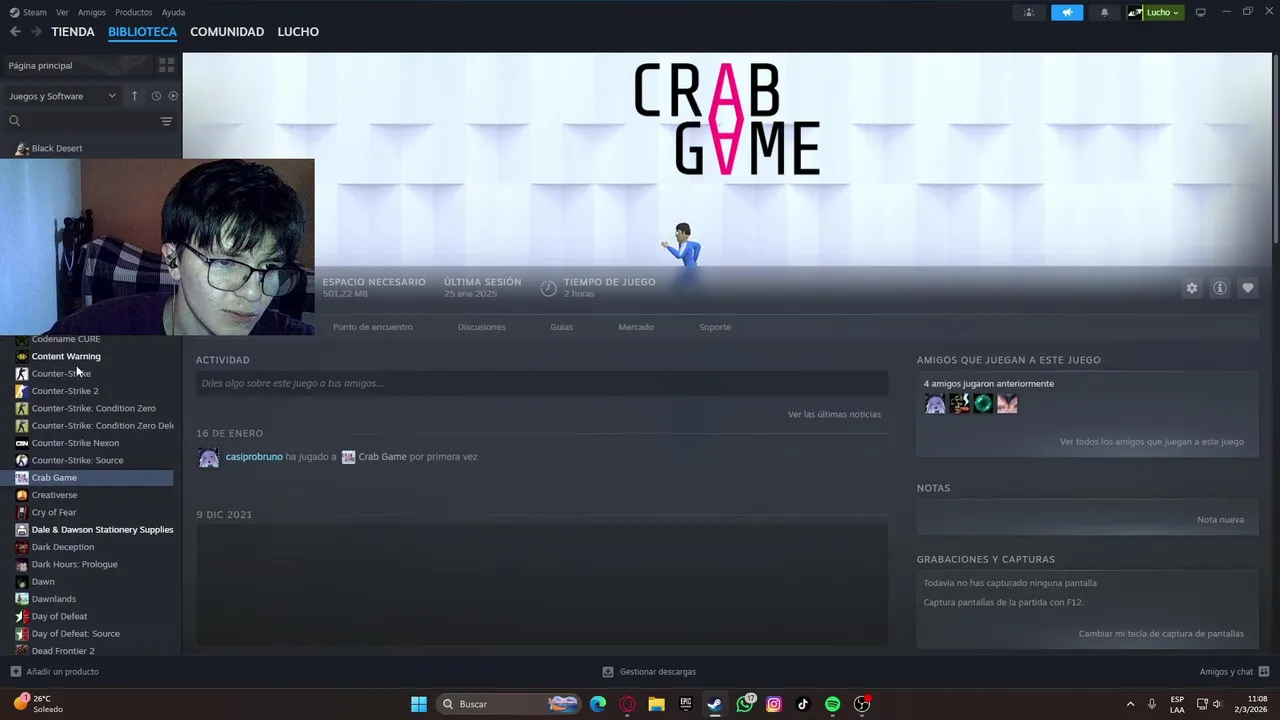Screen dimensions: 1280x720
Task: Show recent games clock filter
Action: pos(156,96)
